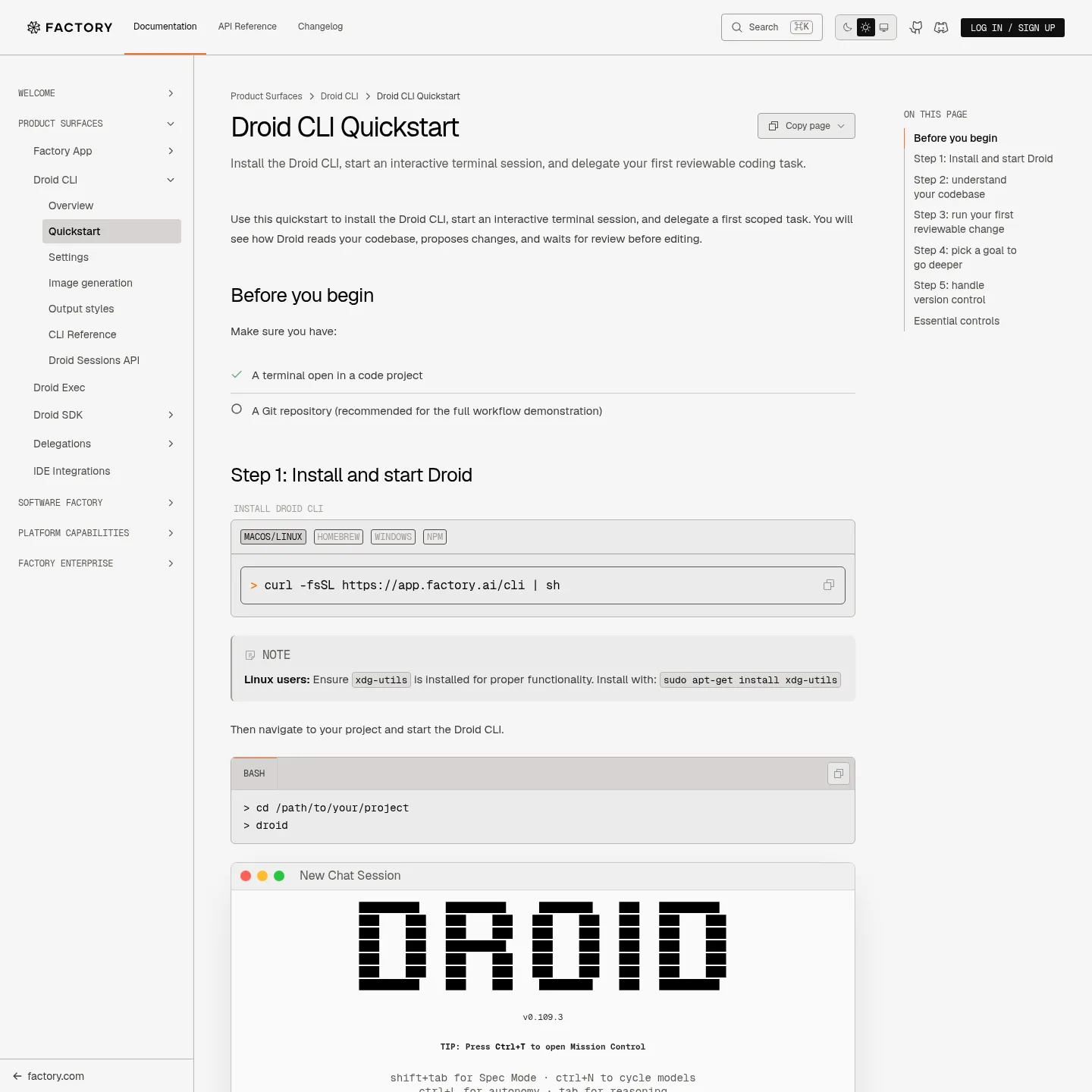This screenshot has width=1092, height=1092.
Task: Click Log In / Sign Up button
Action: point(1012,28)
